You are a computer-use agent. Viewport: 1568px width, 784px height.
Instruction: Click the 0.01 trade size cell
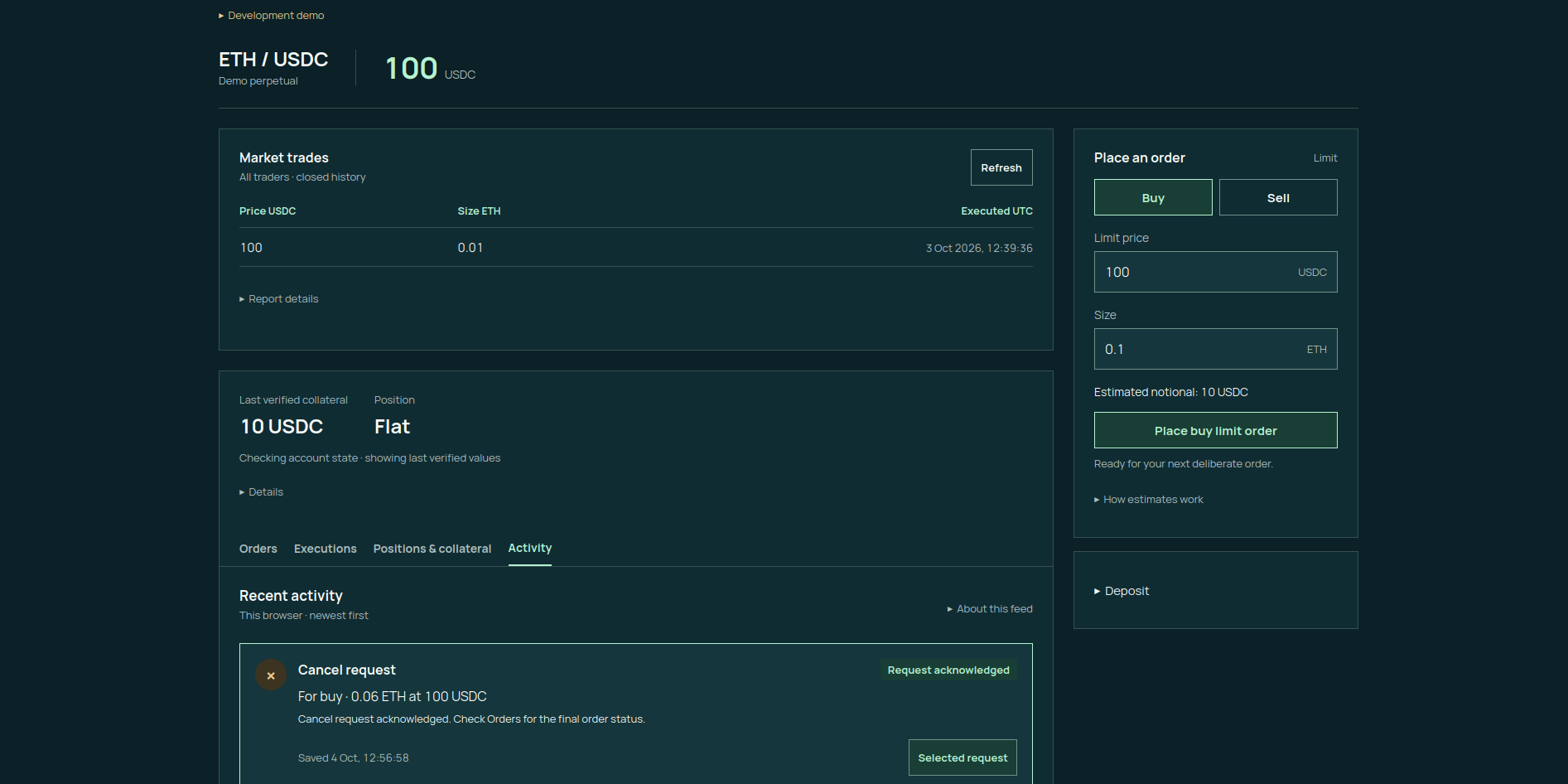[470, 248]
